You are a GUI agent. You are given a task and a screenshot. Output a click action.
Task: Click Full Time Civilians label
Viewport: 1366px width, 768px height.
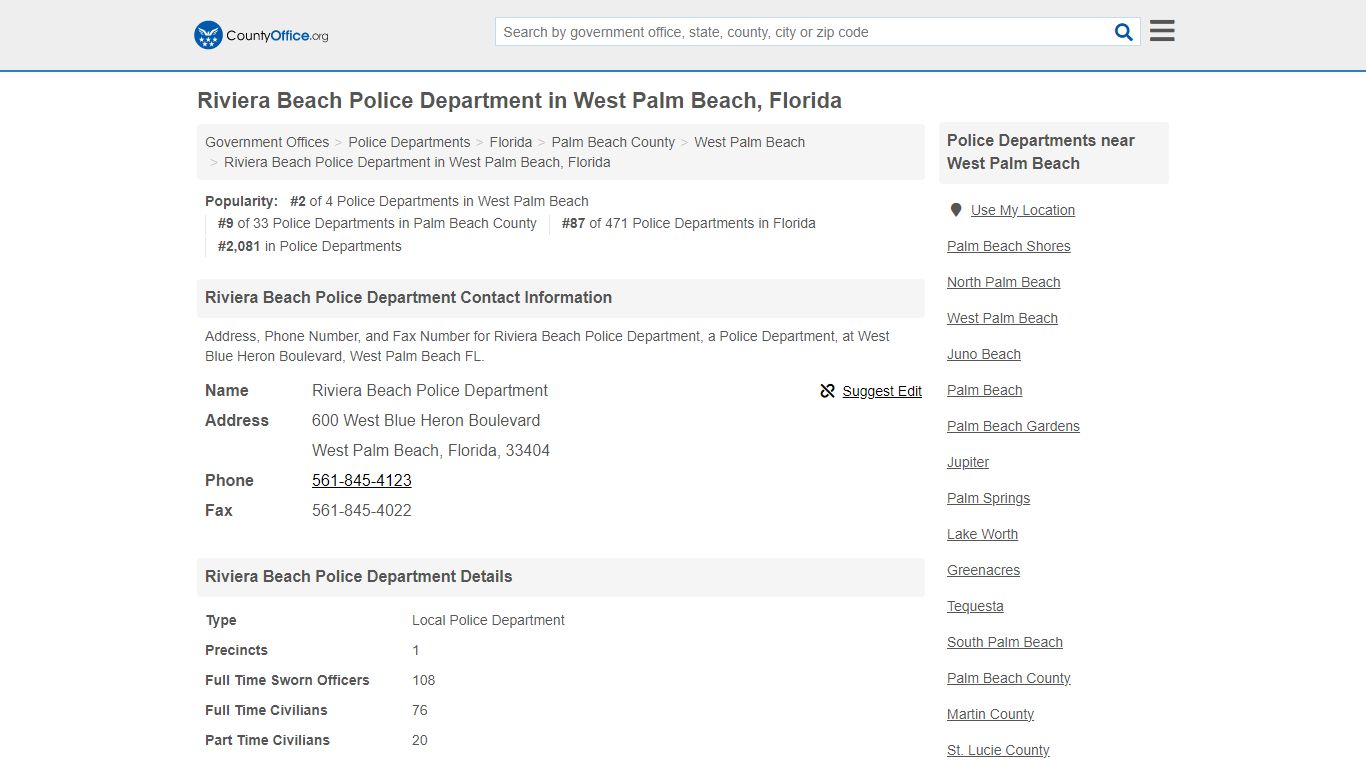(266, 710)
